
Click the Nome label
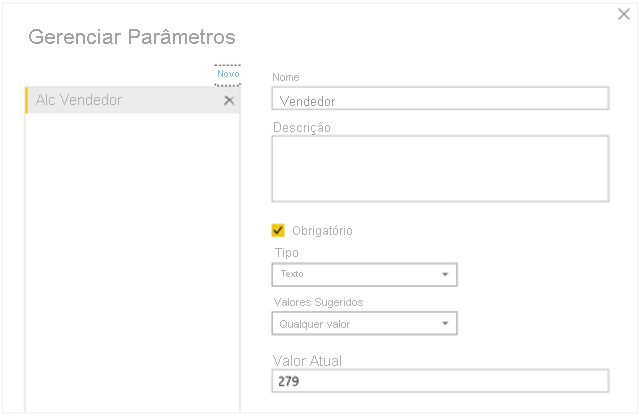(x=286, y=78)
